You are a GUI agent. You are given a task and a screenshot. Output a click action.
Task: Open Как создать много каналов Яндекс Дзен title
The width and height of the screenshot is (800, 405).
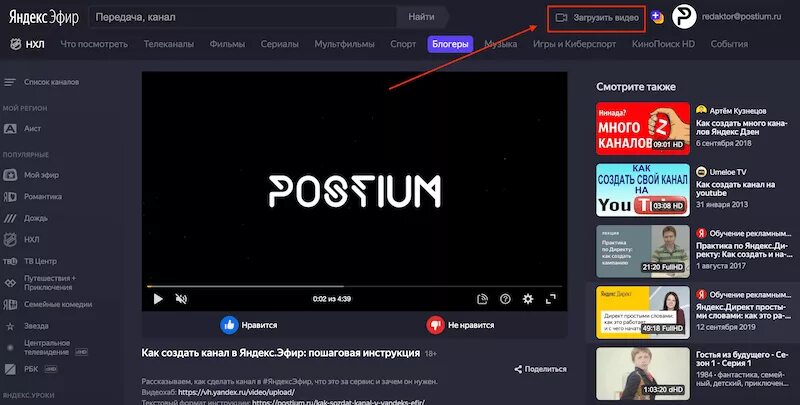pyautogui.click(x=742, y=128)
